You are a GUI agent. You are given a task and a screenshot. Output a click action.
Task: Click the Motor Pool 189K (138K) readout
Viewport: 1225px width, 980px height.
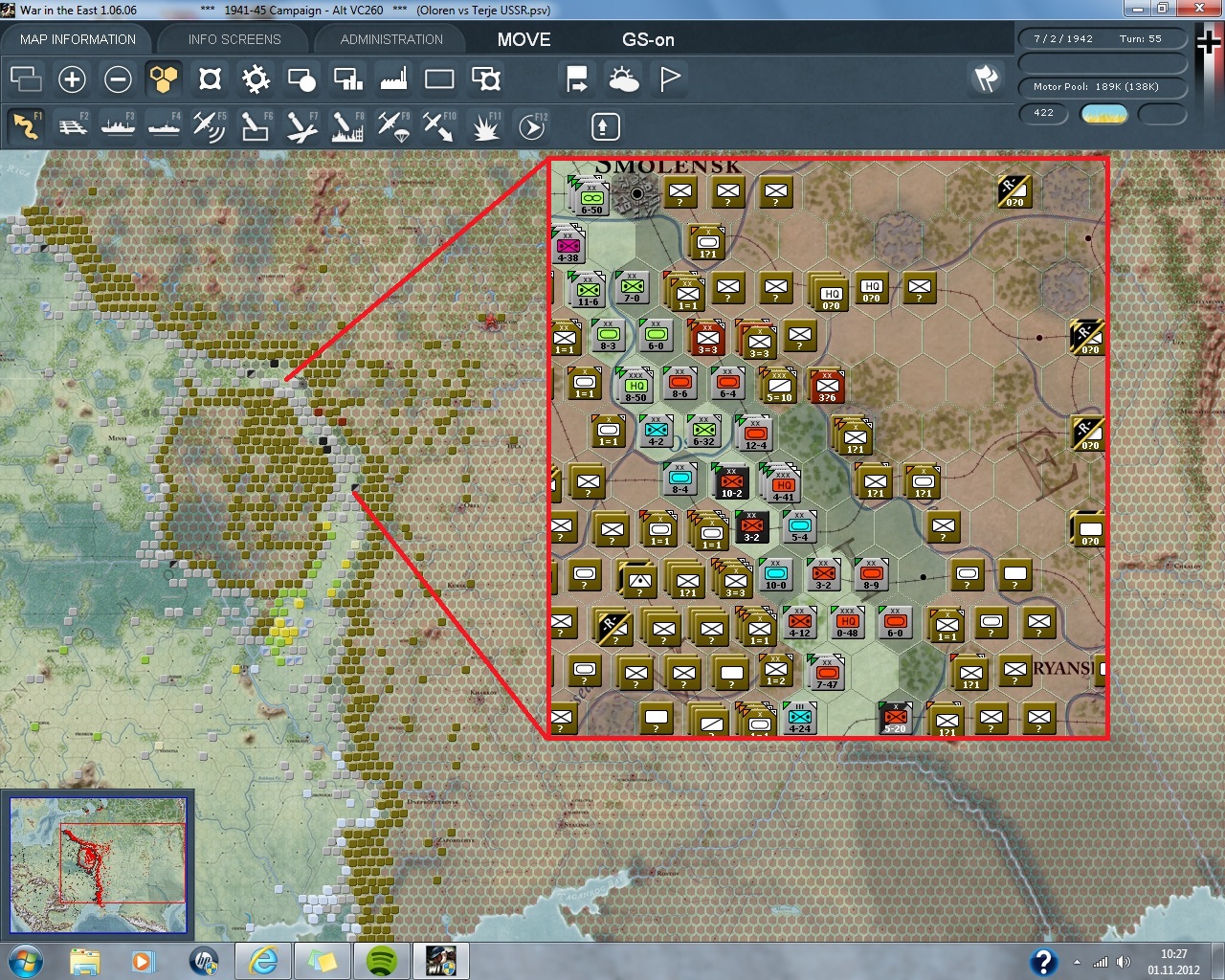pyautogui.click(x=1102, y=87)
